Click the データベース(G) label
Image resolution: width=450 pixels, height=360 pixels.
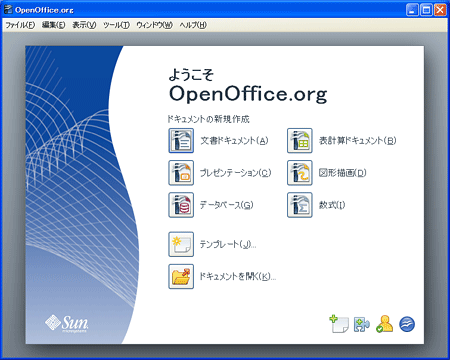pos(227,205)
